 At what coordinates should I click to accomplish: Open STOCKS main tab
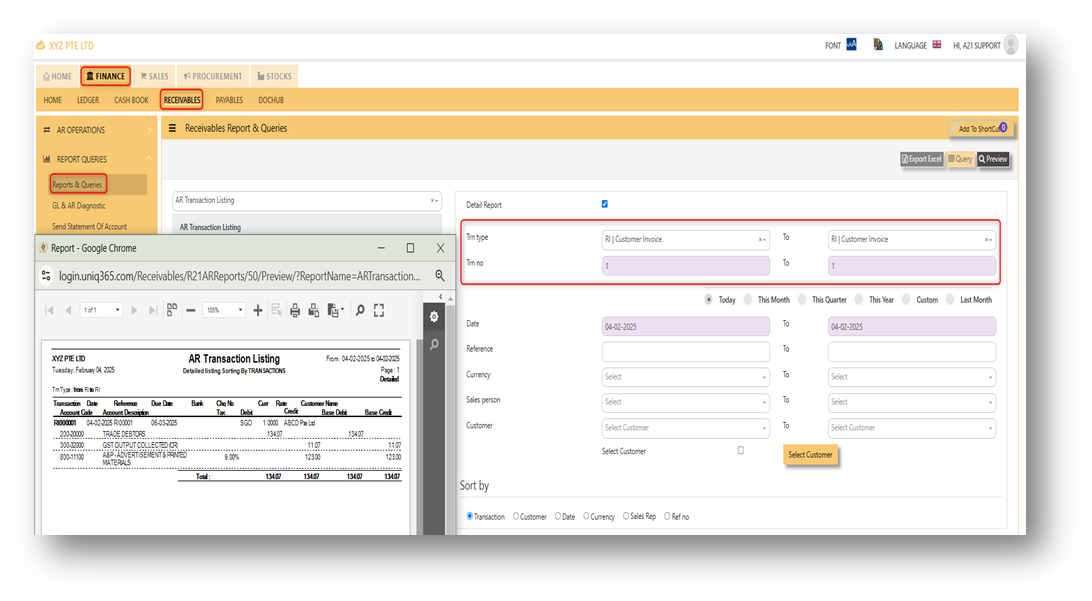[x=274, y=76]
